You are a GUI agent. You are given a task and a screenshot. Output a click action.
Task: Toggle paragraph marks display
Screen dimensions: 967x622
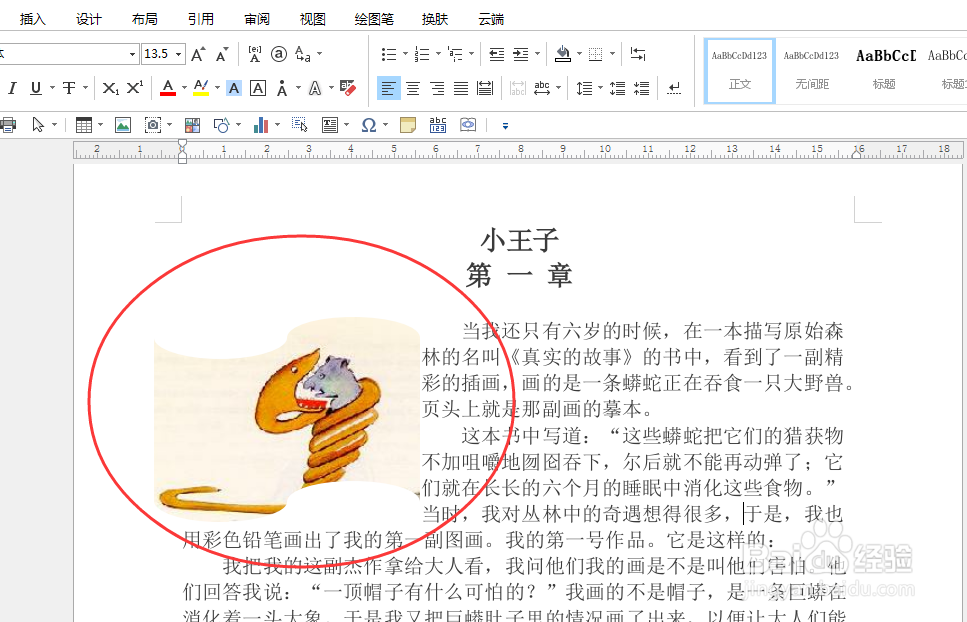[674, 88]
